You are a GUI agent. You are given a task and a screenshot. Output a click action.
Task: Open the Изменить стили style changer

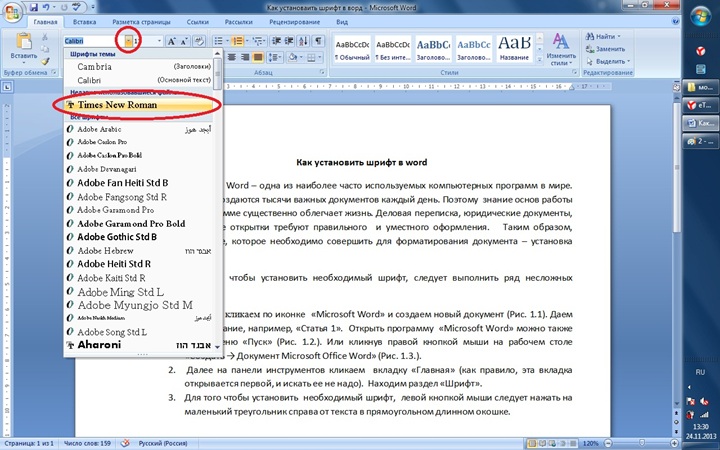click(x=561, y=50)
